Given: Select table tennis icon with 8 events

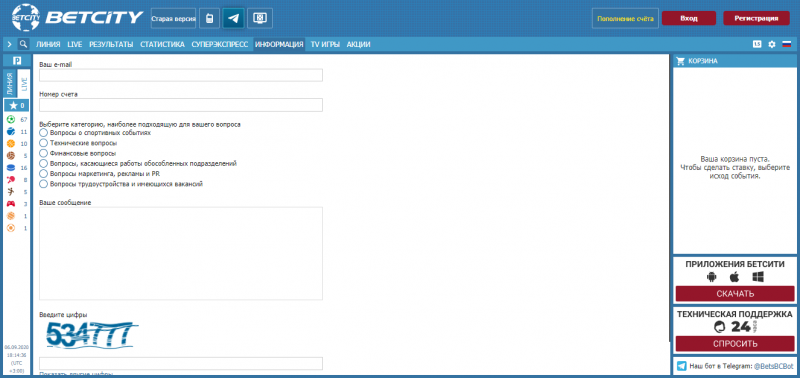Looking at the screenshot, I should point(11,180).
